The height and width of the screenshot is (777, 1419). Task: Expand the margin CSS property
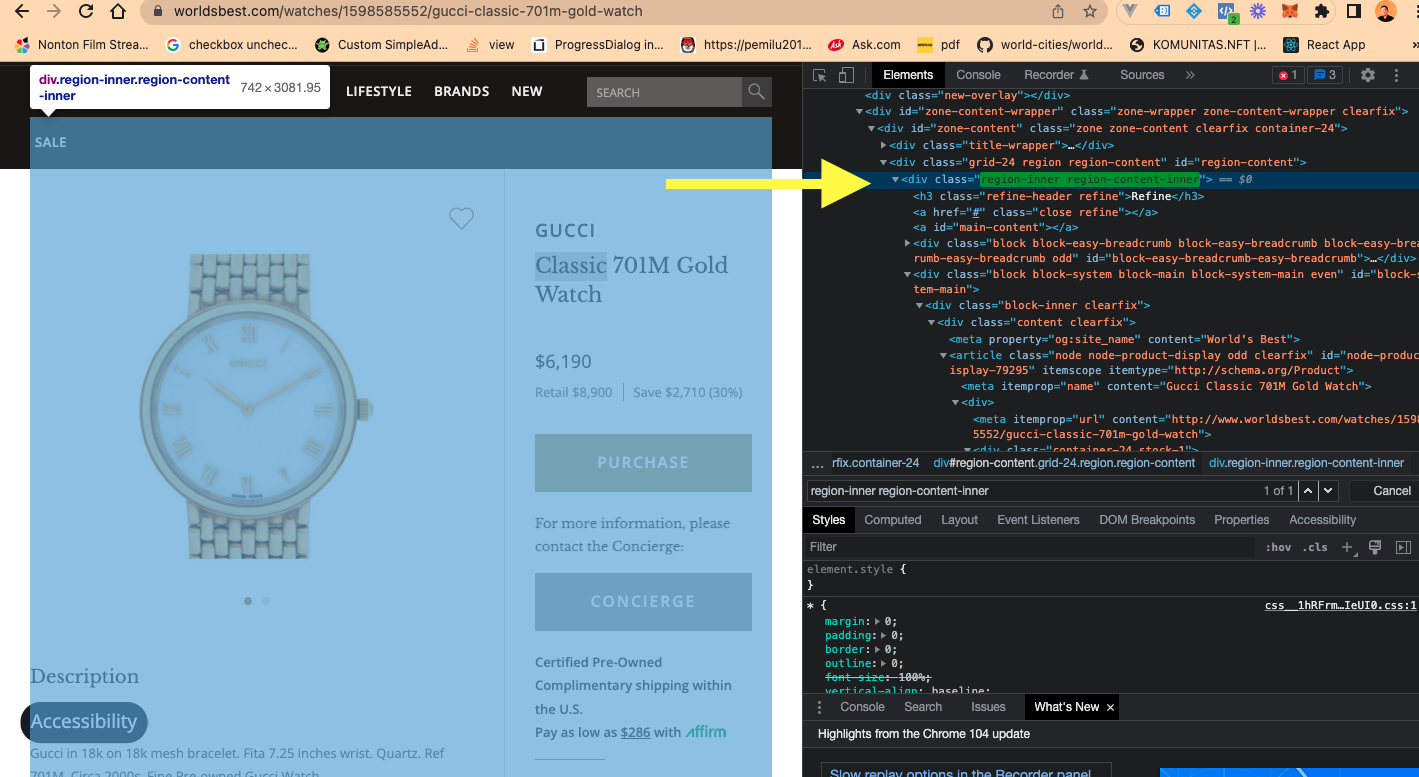coord(878,621)
